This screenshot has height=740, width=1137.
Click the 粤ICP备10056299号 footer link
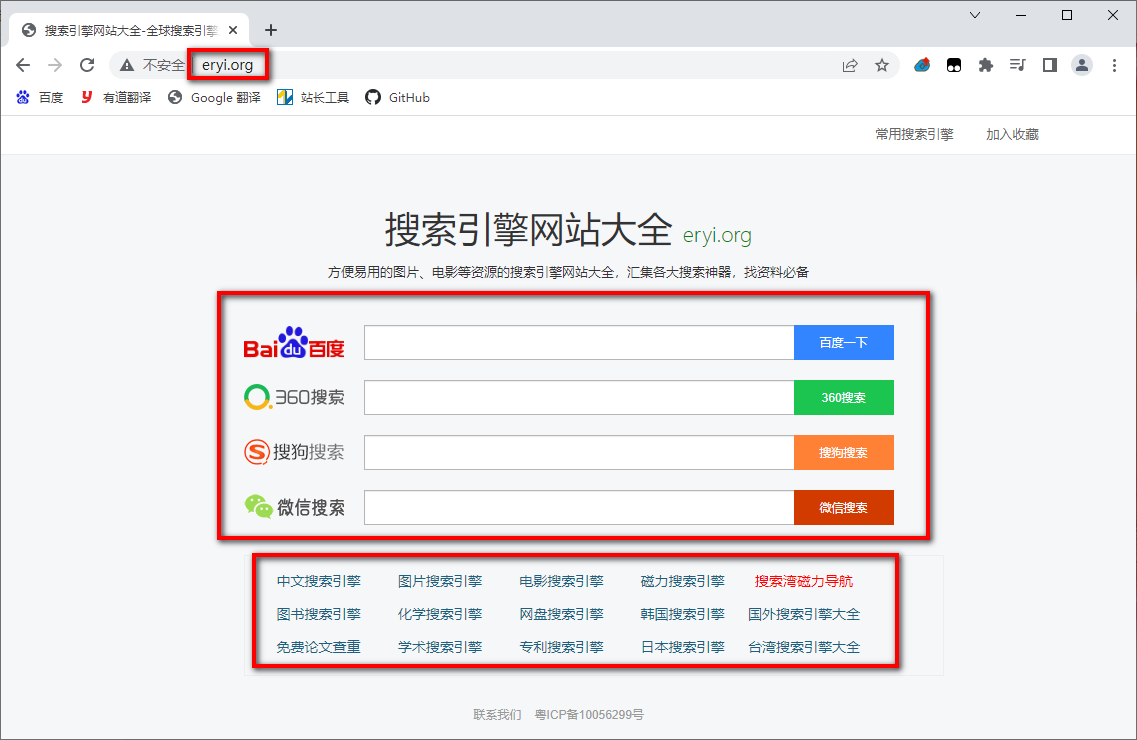[590, 715]
